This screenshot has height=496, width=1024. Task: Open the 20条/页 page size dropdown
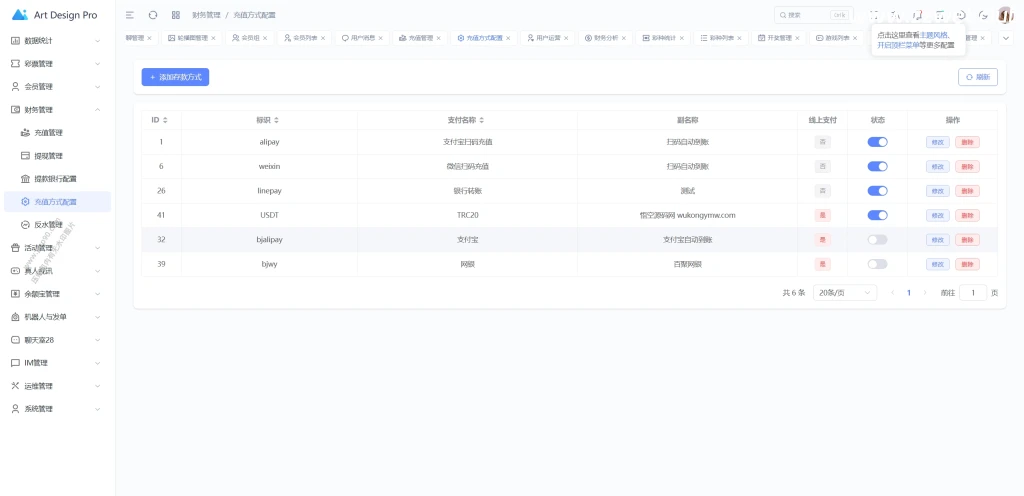(845, 293)
